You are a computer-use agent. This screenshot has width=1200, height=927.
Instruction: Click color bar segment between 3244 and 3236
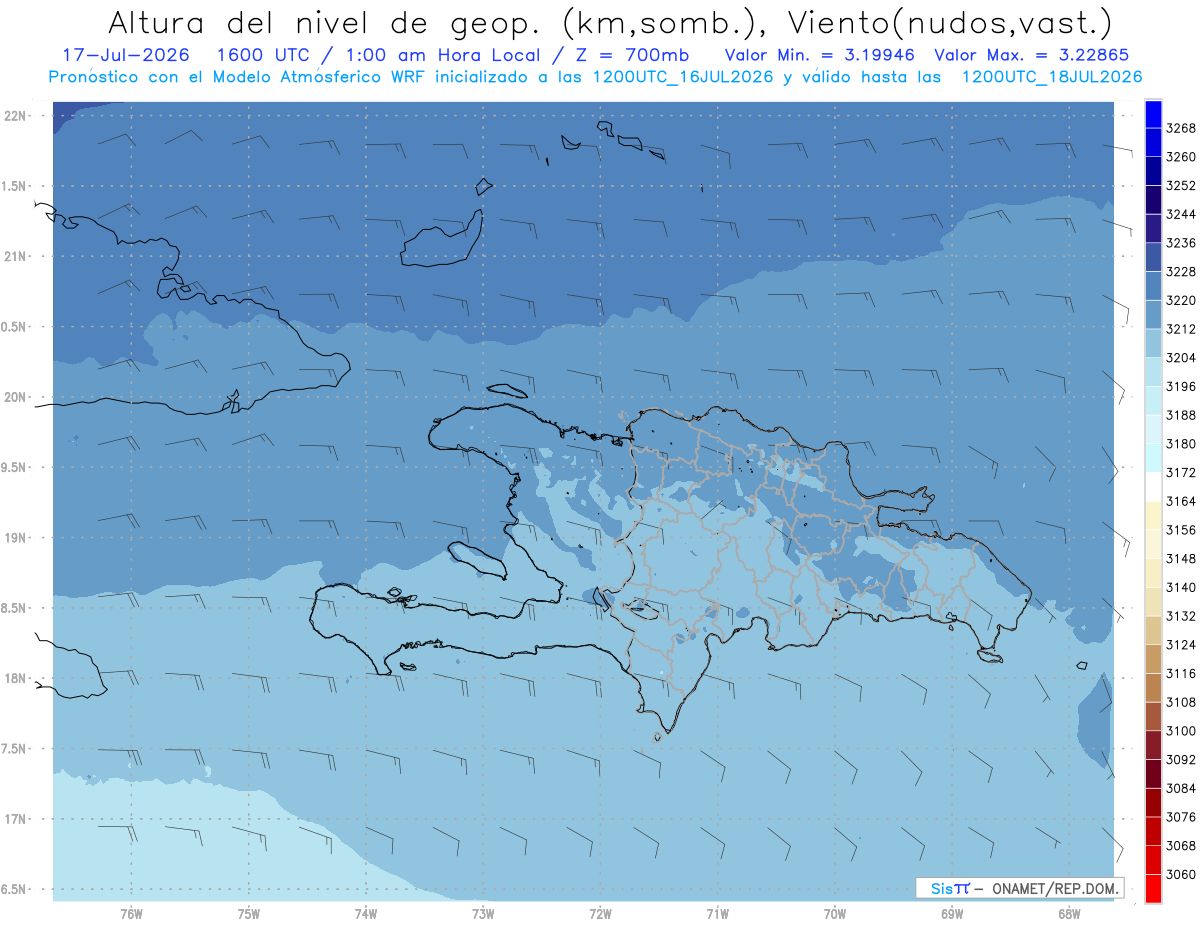coord(1153,229)
